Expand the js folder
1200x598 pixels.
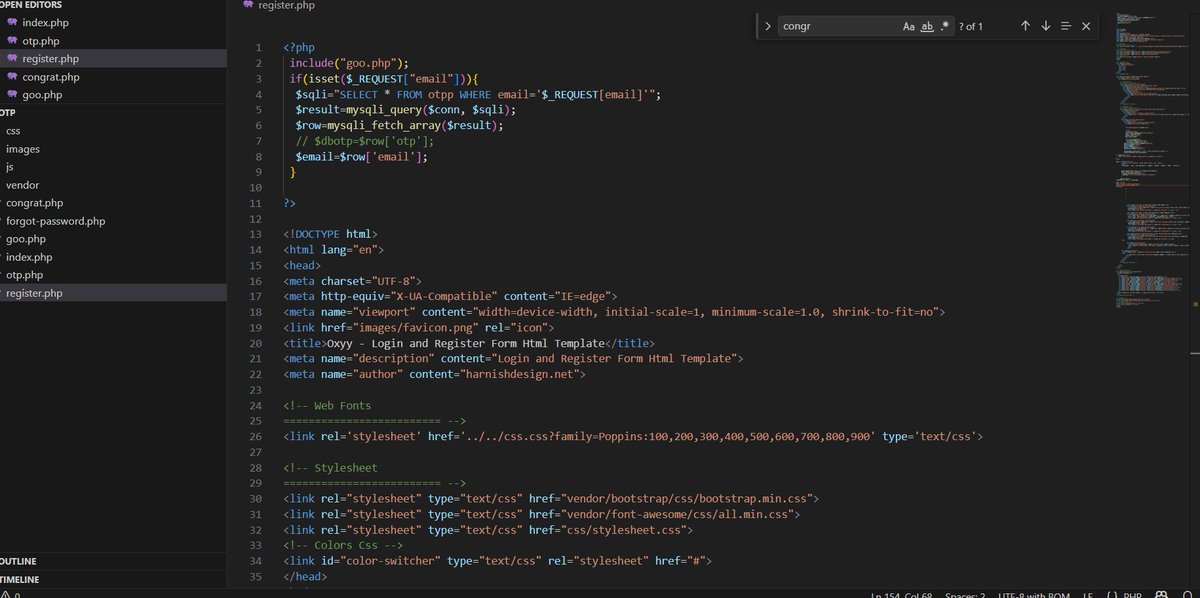10,167
